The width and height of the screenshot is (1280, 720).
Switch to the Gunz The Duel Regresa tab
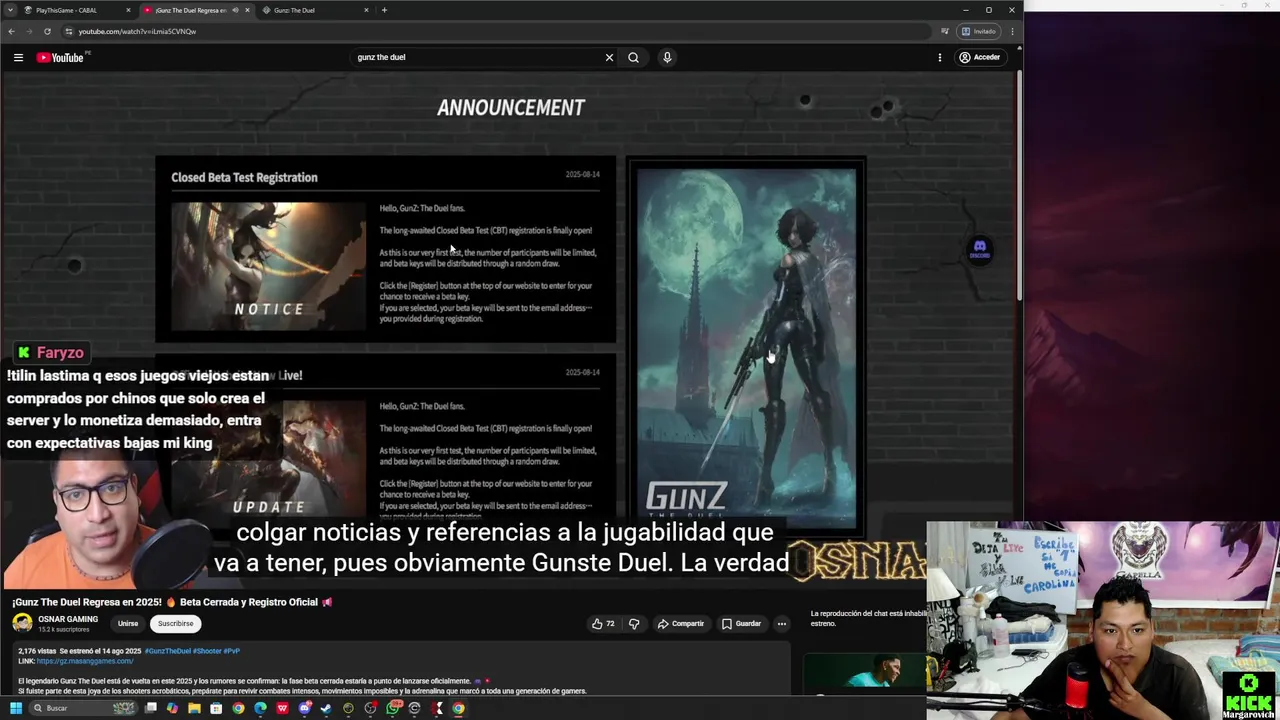click(190, 10)
